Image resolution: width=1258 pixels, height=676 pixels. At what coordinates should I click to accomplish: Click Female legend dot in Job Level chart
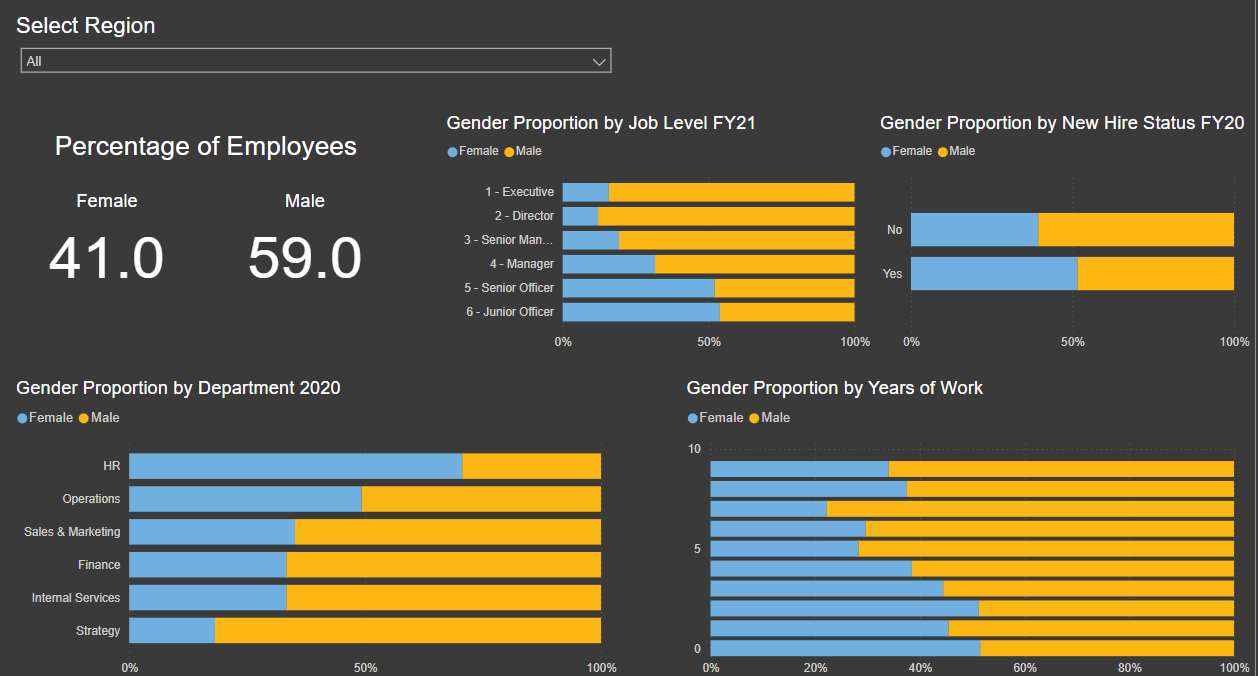click(453, 152)
